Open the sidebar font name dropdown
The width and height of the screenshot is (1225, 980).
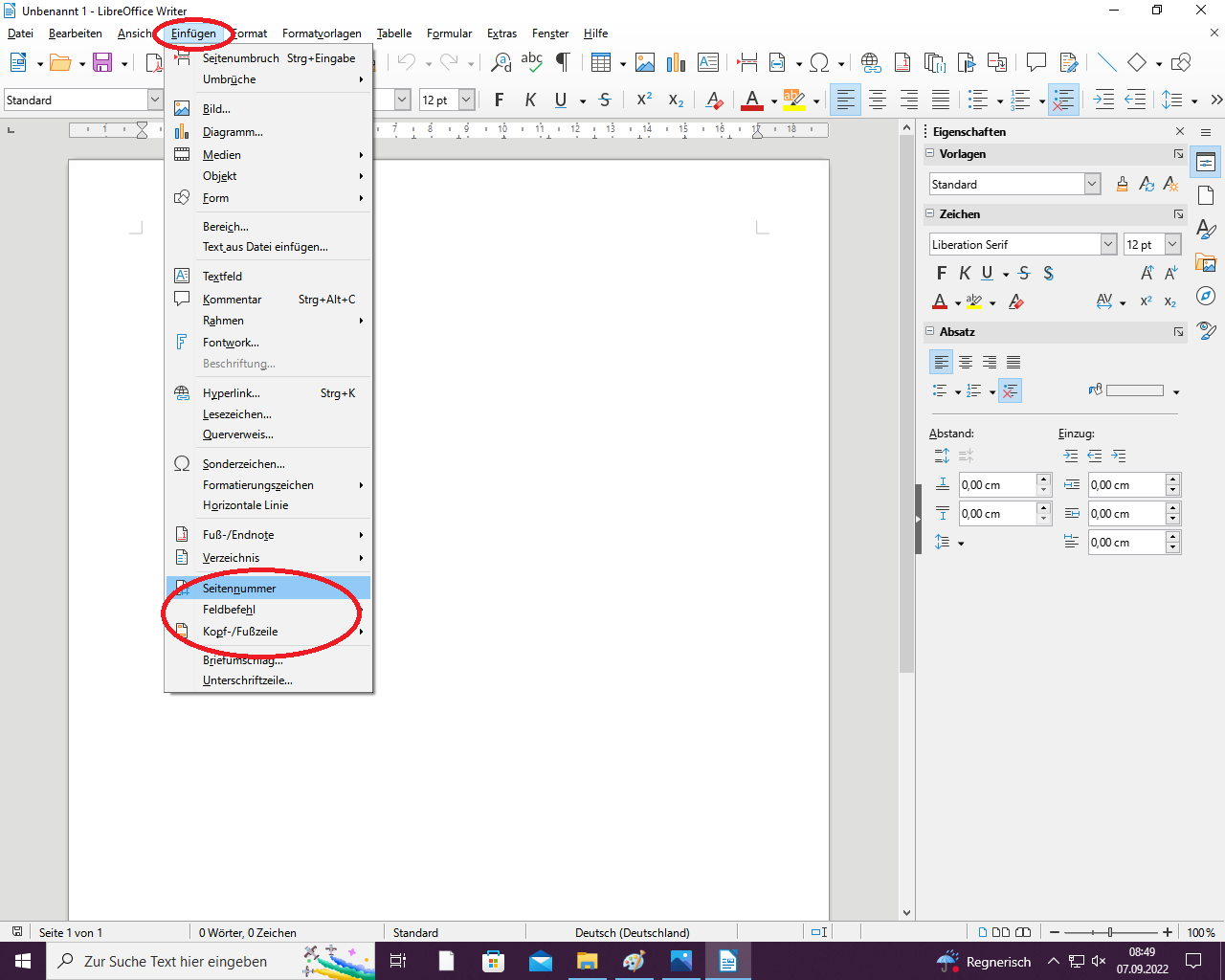(x=1108, y=244)
